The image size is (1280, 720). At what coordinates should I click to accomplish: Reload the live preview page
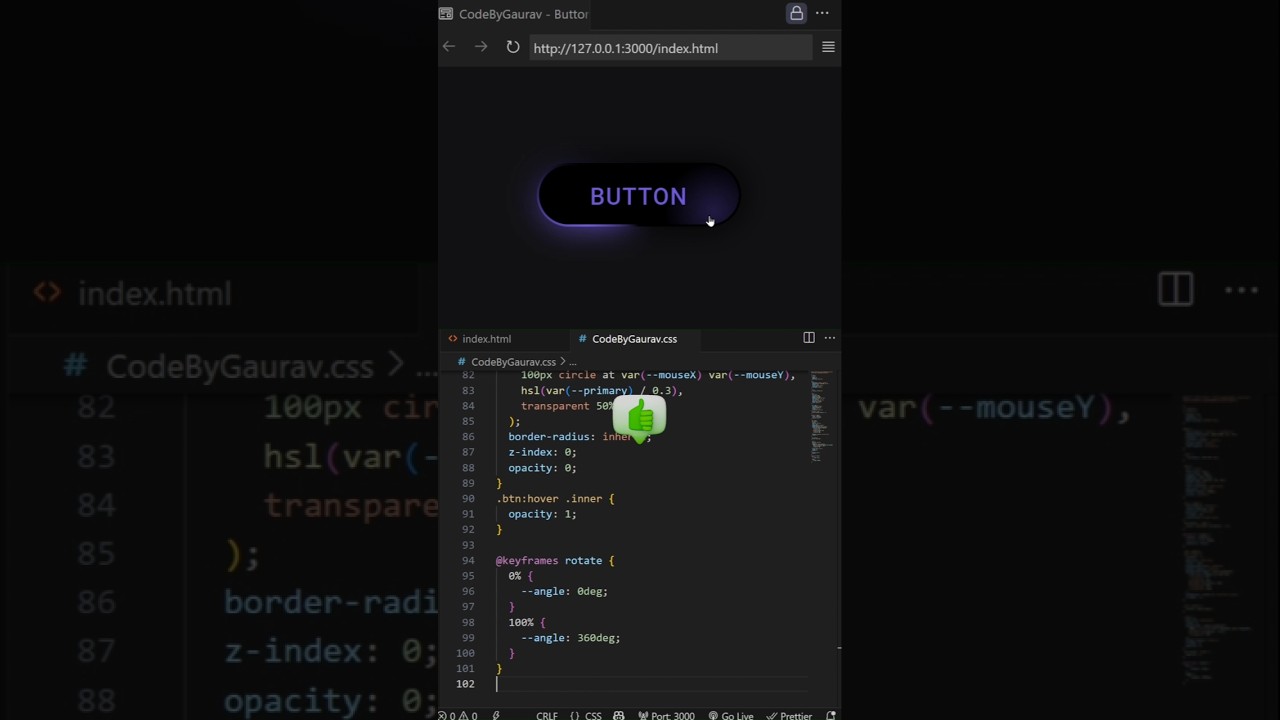point(513,47)
